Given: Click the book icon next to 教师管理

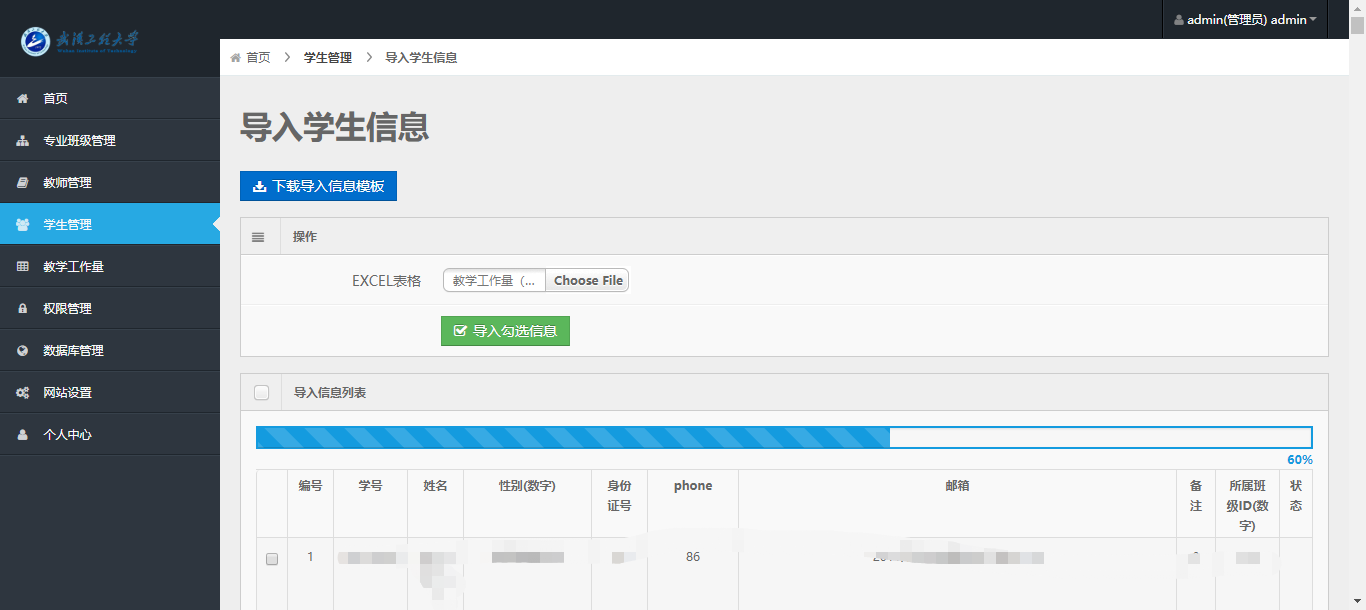Looking at the screenshot, I should 22,183.
